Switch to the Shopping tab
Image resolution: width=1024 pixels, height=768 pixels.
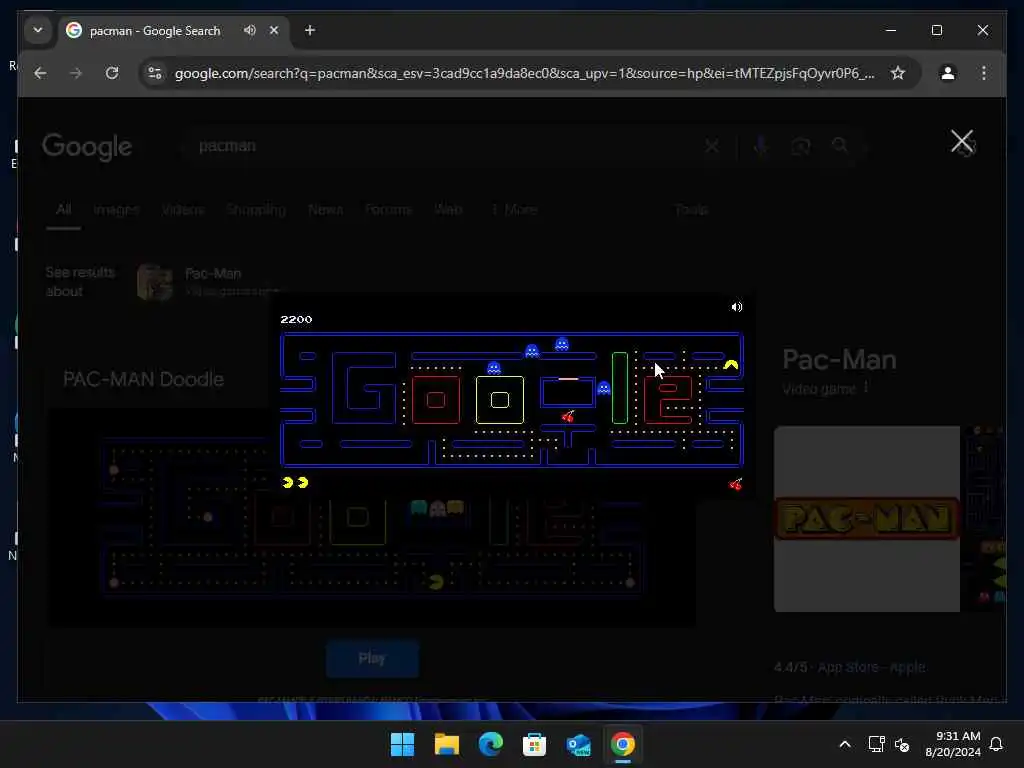click(256, 210)
